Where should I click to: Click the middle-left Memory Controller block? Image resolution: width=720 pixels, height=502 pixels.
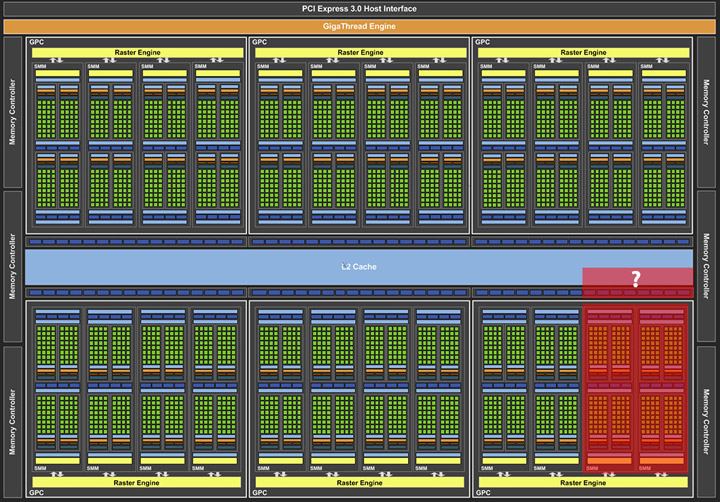click(x=13, y=266)
